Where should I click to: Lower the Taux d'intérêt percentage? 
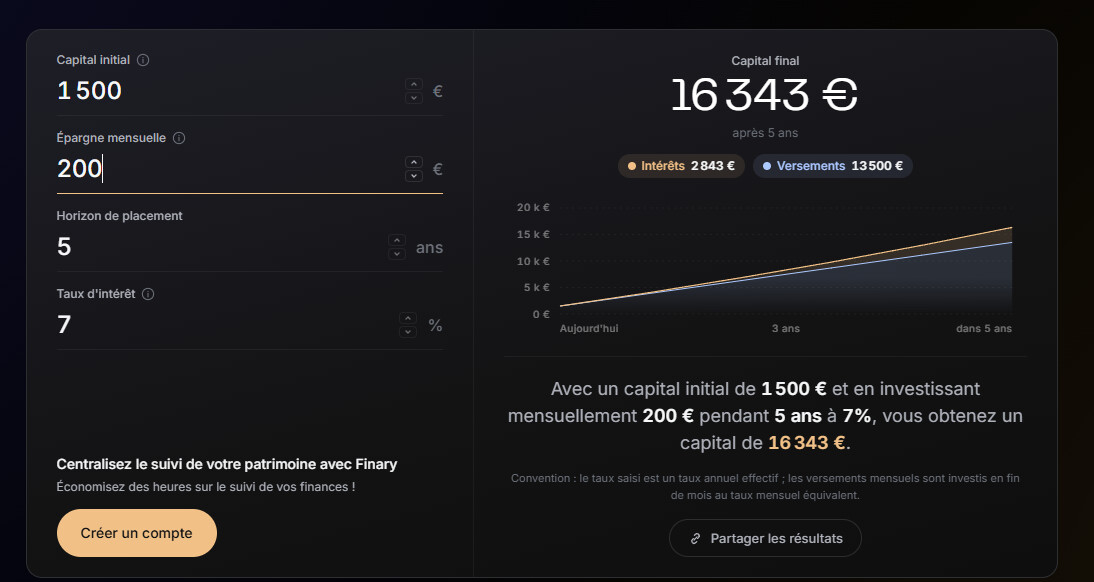(408, 332)
